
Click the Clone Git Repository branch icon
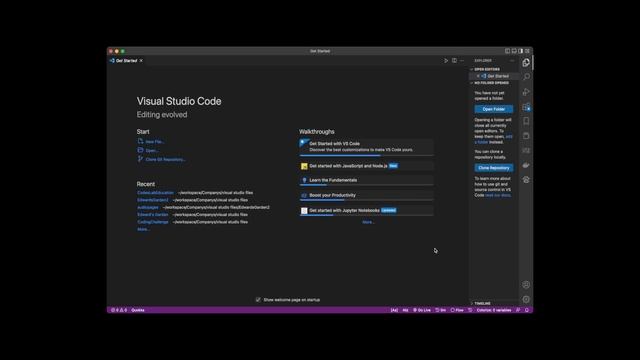140,159
